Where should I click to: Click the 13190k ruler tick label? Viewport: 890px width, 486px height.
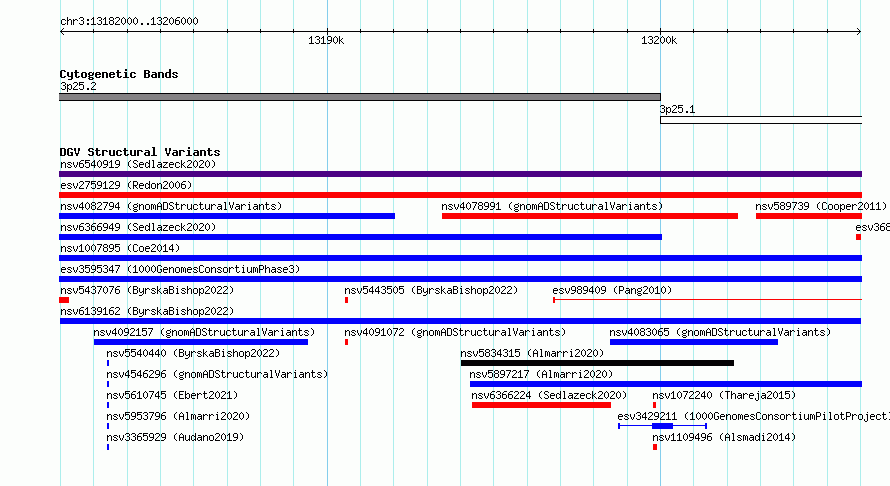coord(326,40)
